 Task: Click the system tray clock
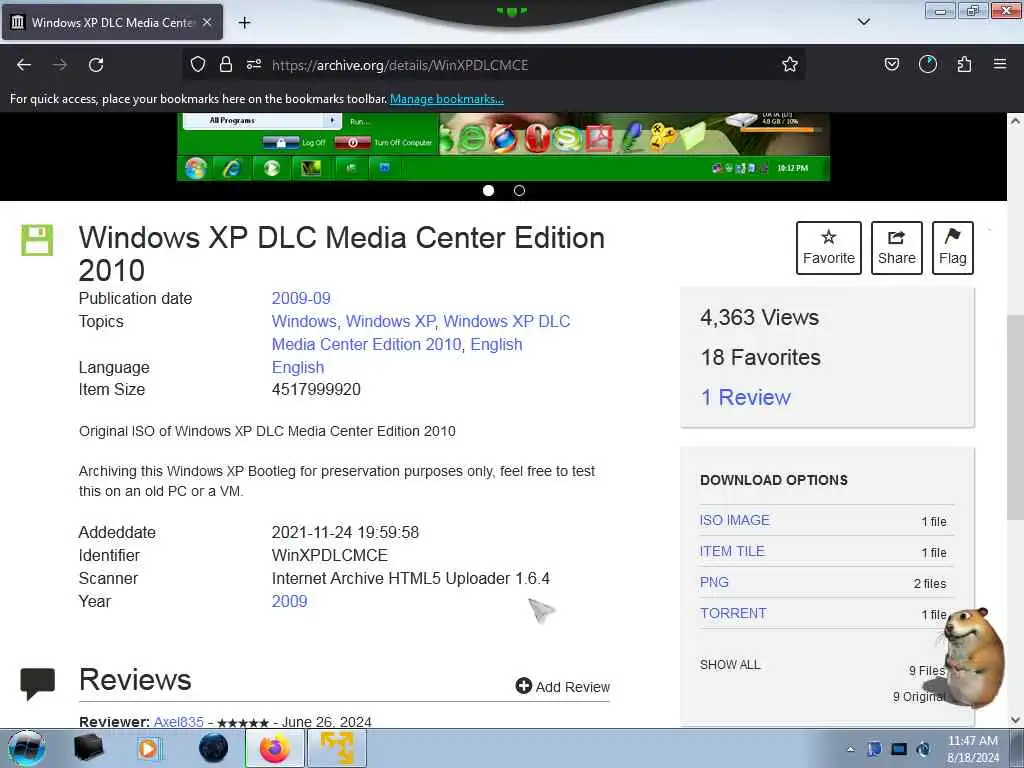pos(973,749)
